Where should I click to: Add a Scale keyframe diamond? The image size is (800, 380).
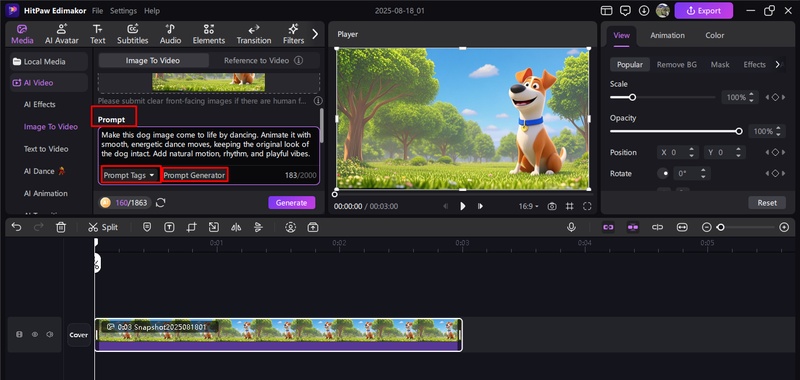775,97
